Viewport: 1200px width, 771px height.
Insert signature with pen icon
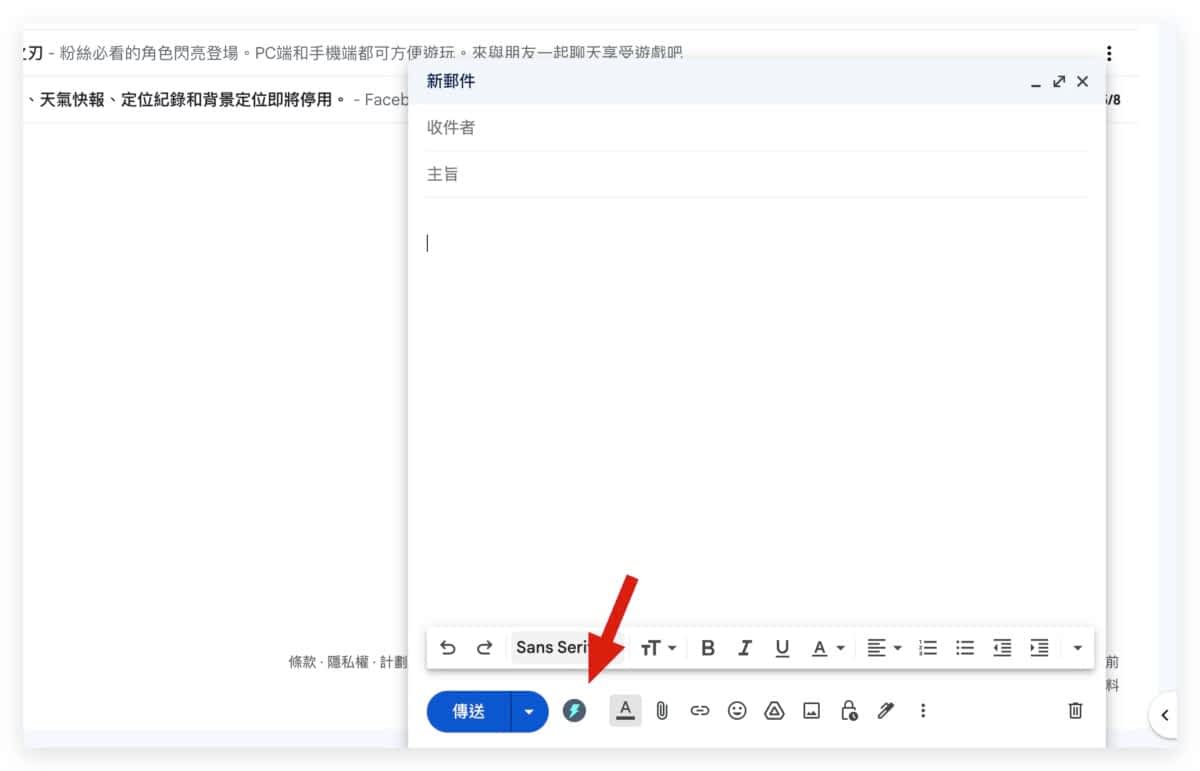(x=886, y=711)
